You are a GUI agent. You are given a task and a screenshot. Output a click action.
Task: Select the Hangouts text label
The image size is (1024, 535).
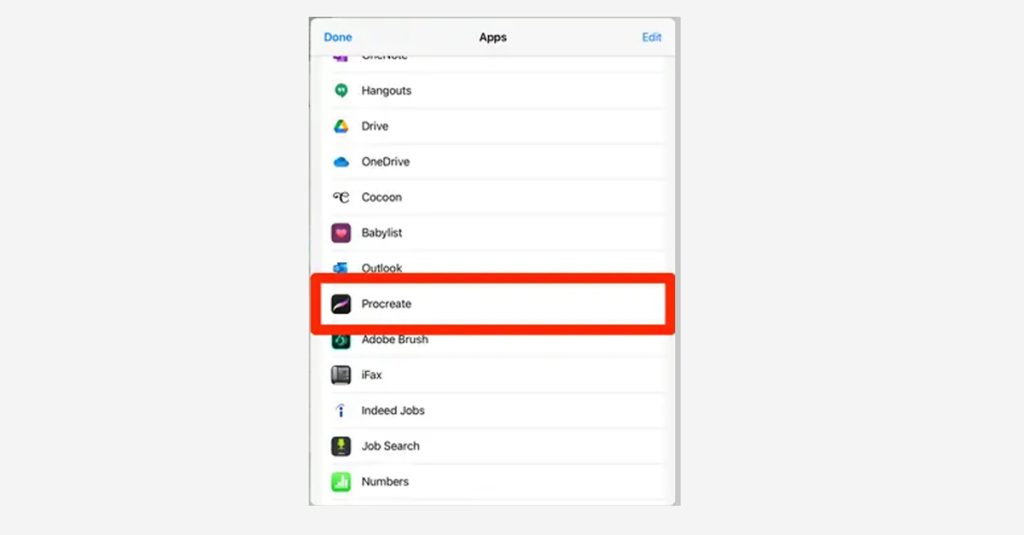[x=387, y=91]
